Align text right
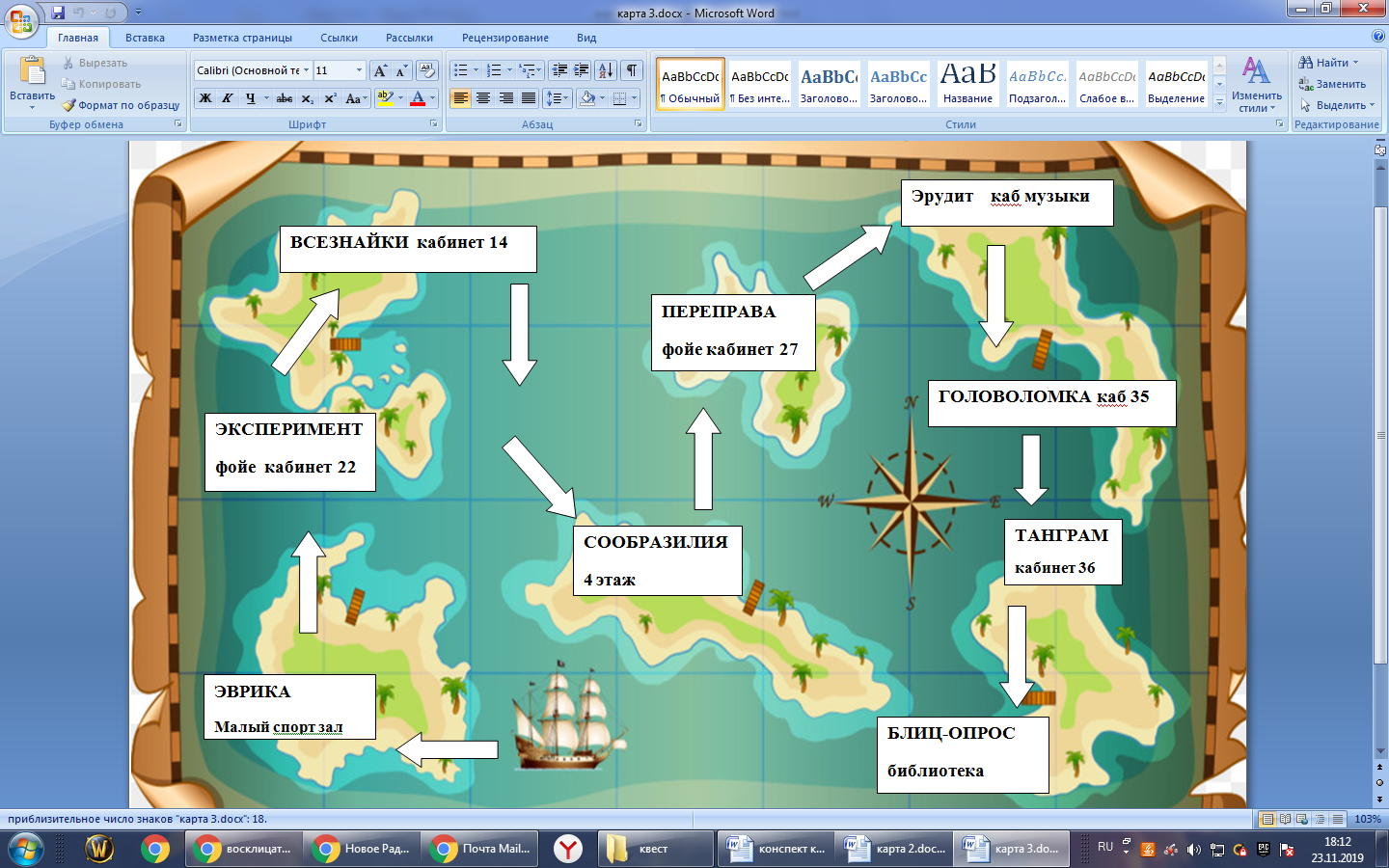Image resolution: width=1389 pixels, height=868 pixels. click(506, 98)
